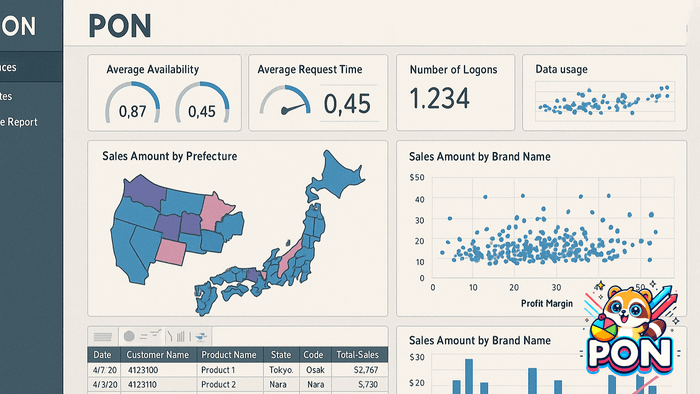Select the curved line chart icon
700x394 pixels.
(x=169, y=336)
